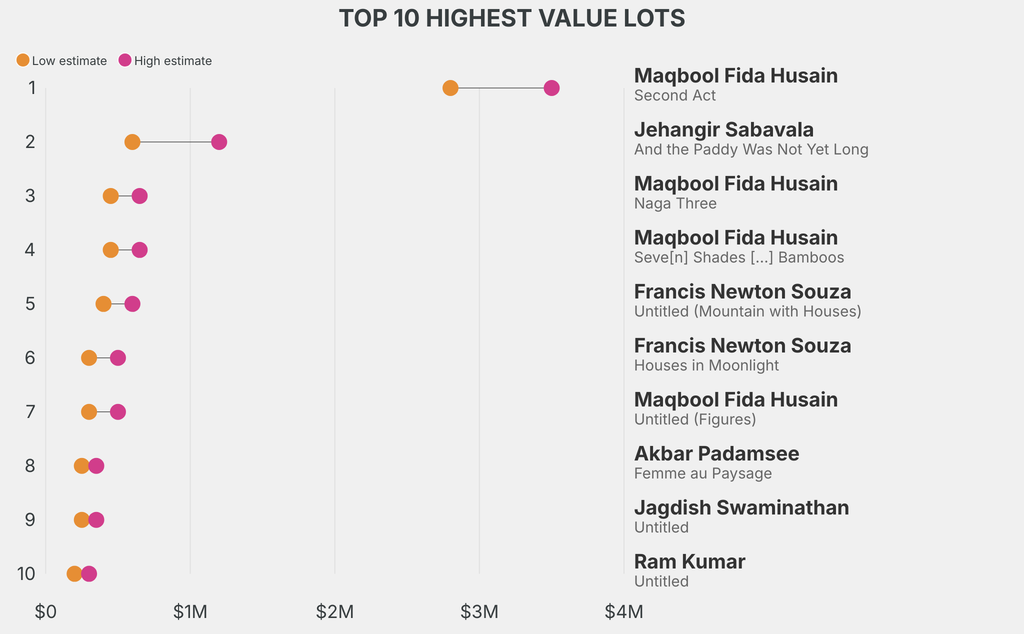Viewport: 1024px width, 634px height.
Task: Click the orange Low estimate legend dot
Action: click(23, 61)
